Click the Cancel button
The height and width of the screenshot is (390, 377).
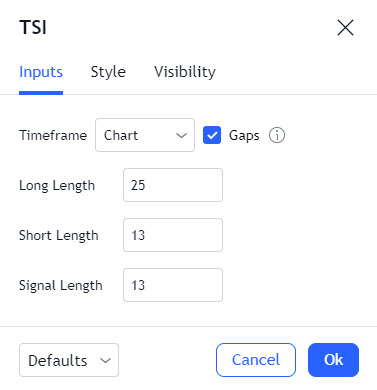tap(256, 360)
